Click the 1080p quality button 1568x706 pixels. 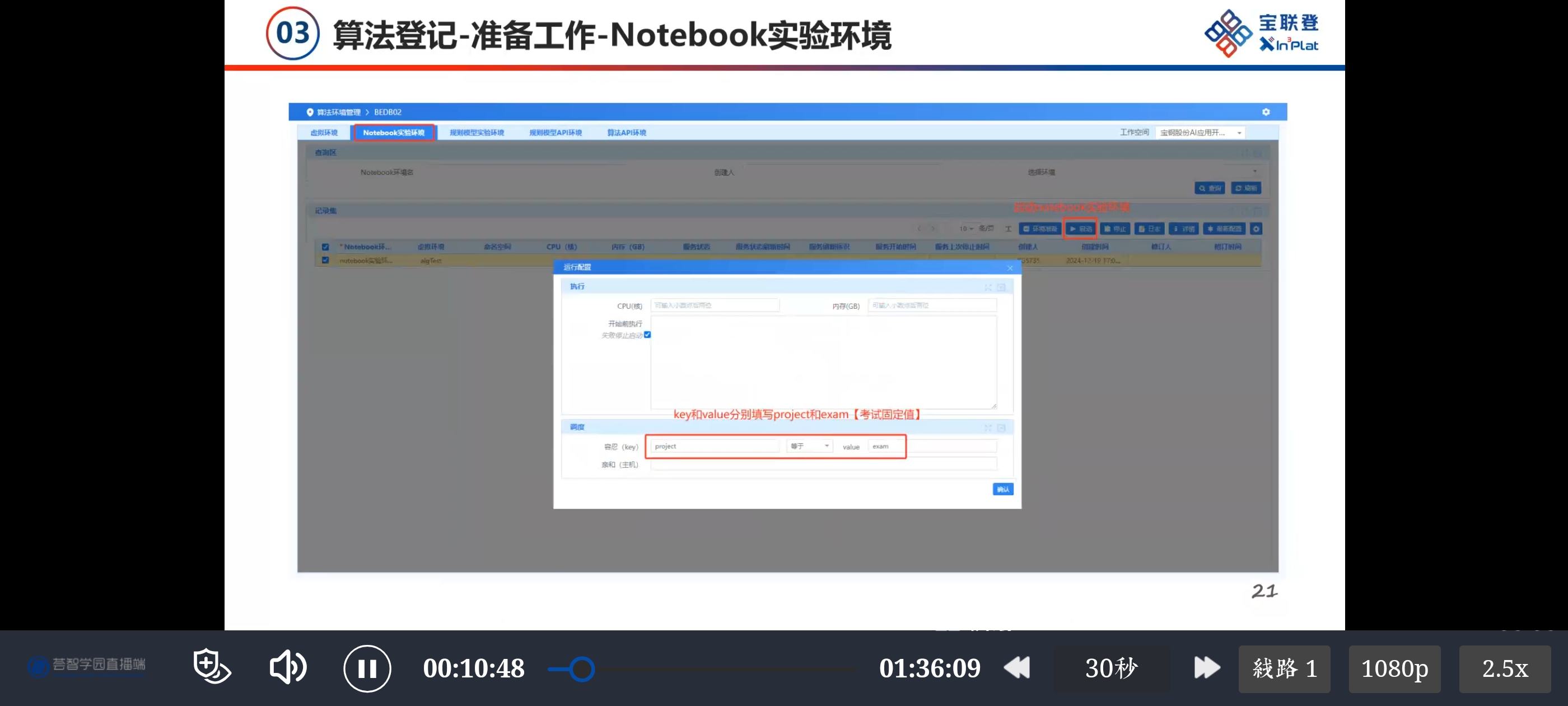[1394, 669]
